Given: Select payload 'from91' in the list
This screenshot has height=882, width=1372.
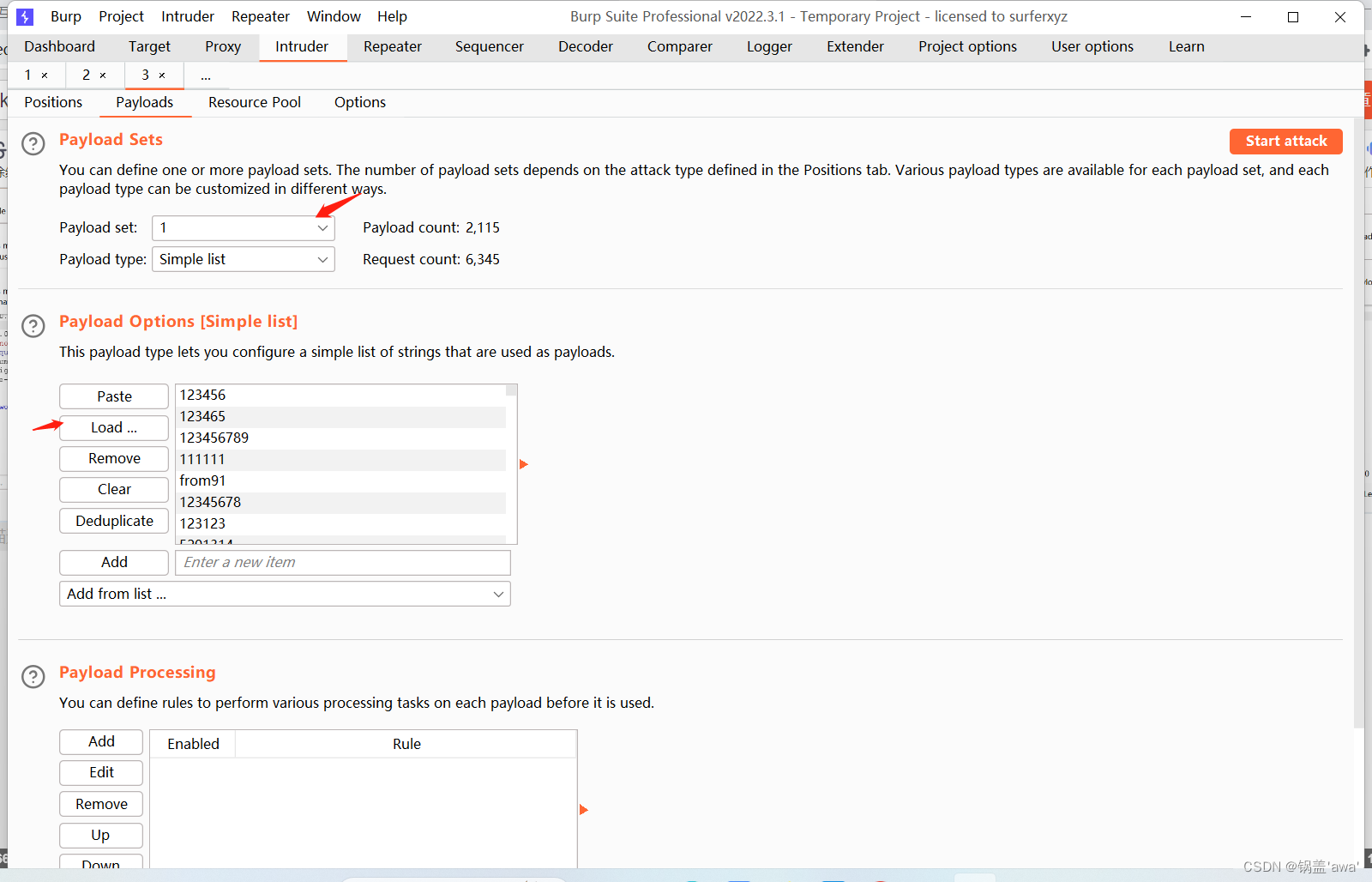Looking at the screenshot, I should tap(340, 480).
